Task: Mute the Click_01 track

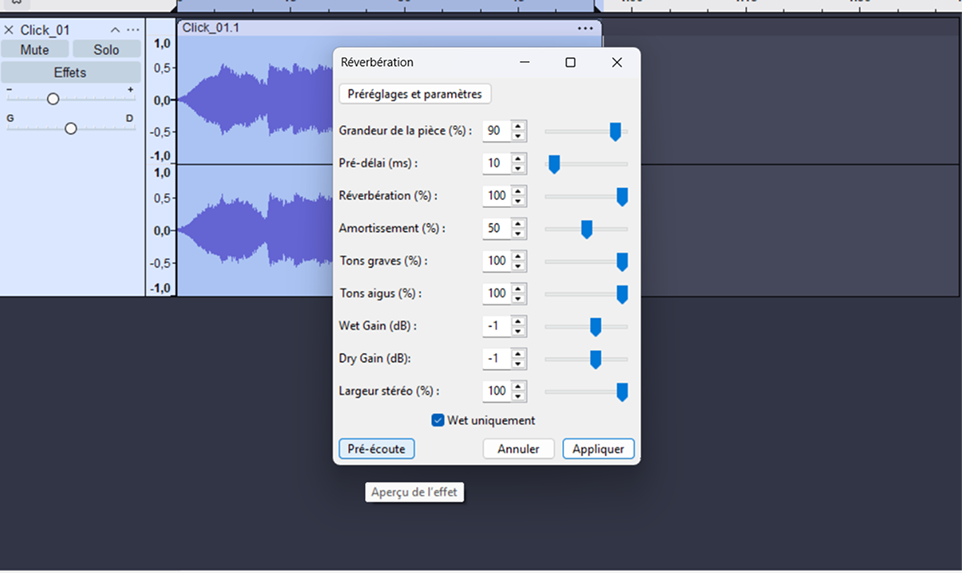Action: point(35,50)
